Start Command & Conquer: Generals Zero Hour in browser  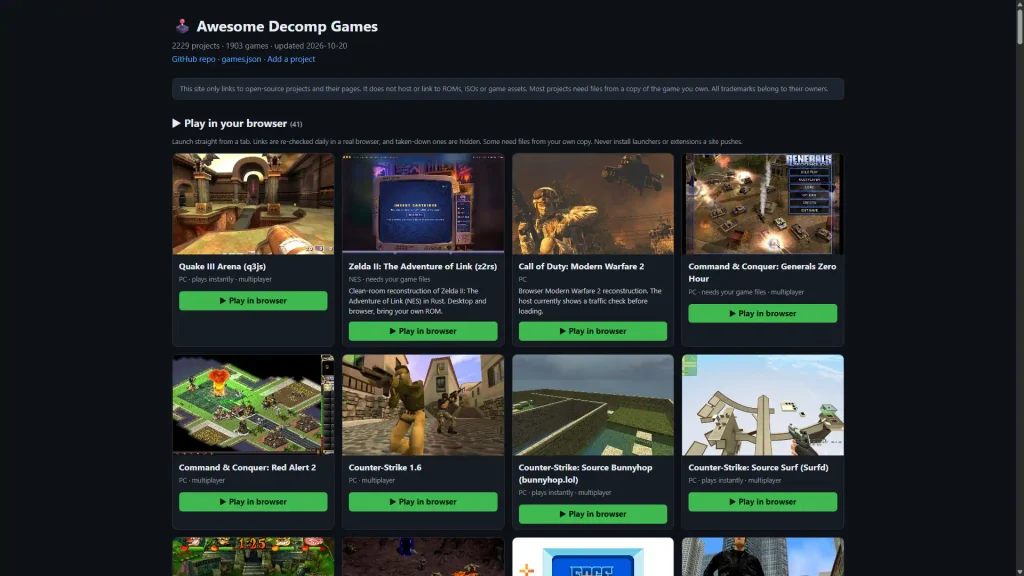[762, 313]
